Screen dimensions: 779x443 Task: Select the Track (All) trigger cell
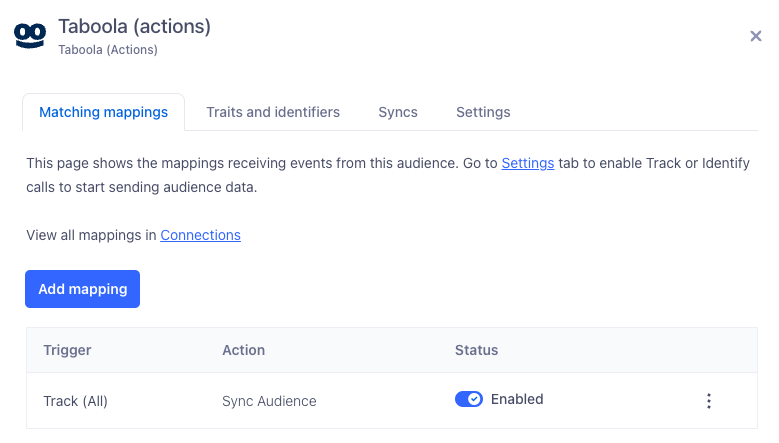pos(75,401)
